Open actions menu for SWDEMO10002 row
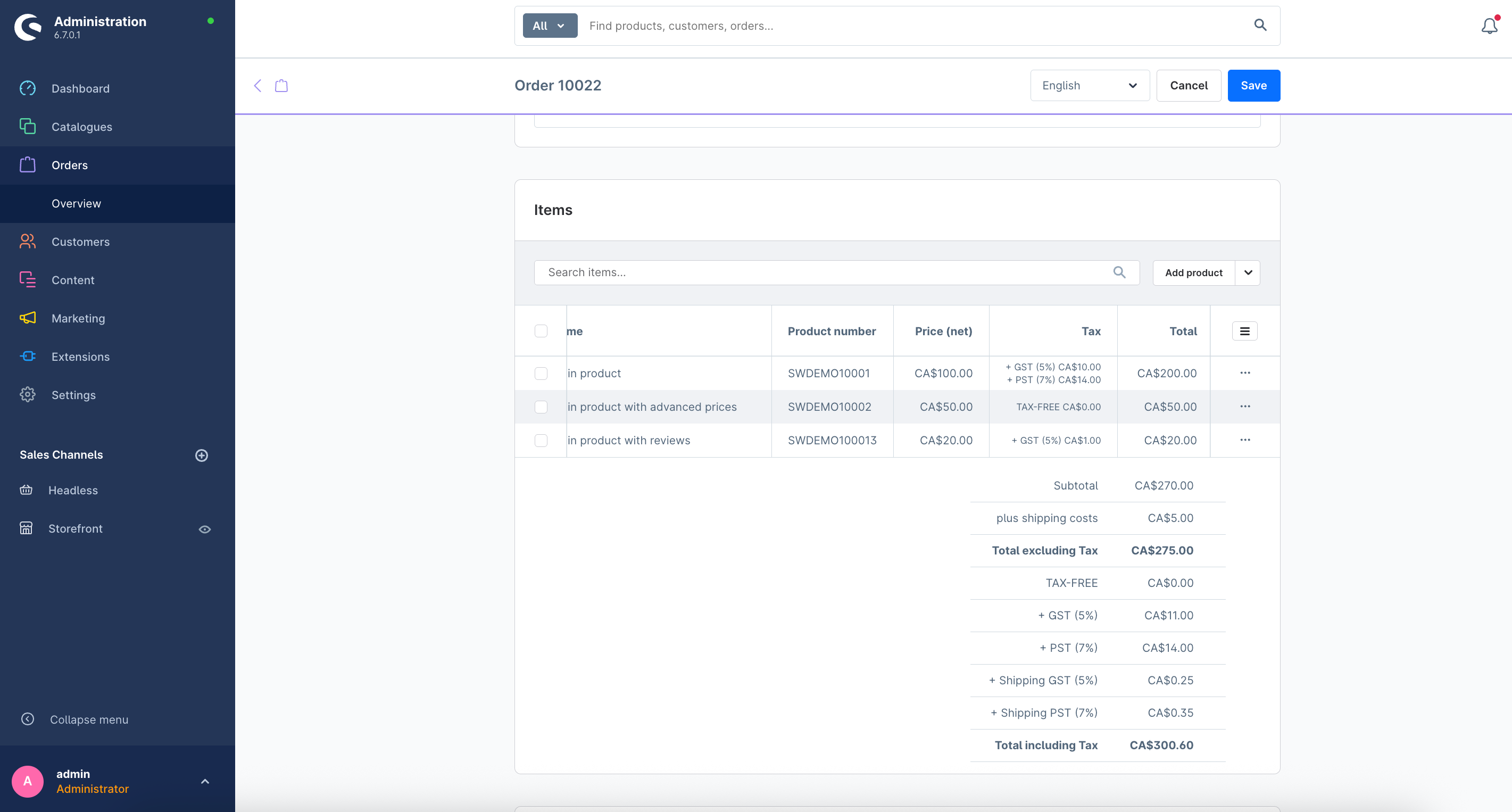 [x=1245, y=407]
